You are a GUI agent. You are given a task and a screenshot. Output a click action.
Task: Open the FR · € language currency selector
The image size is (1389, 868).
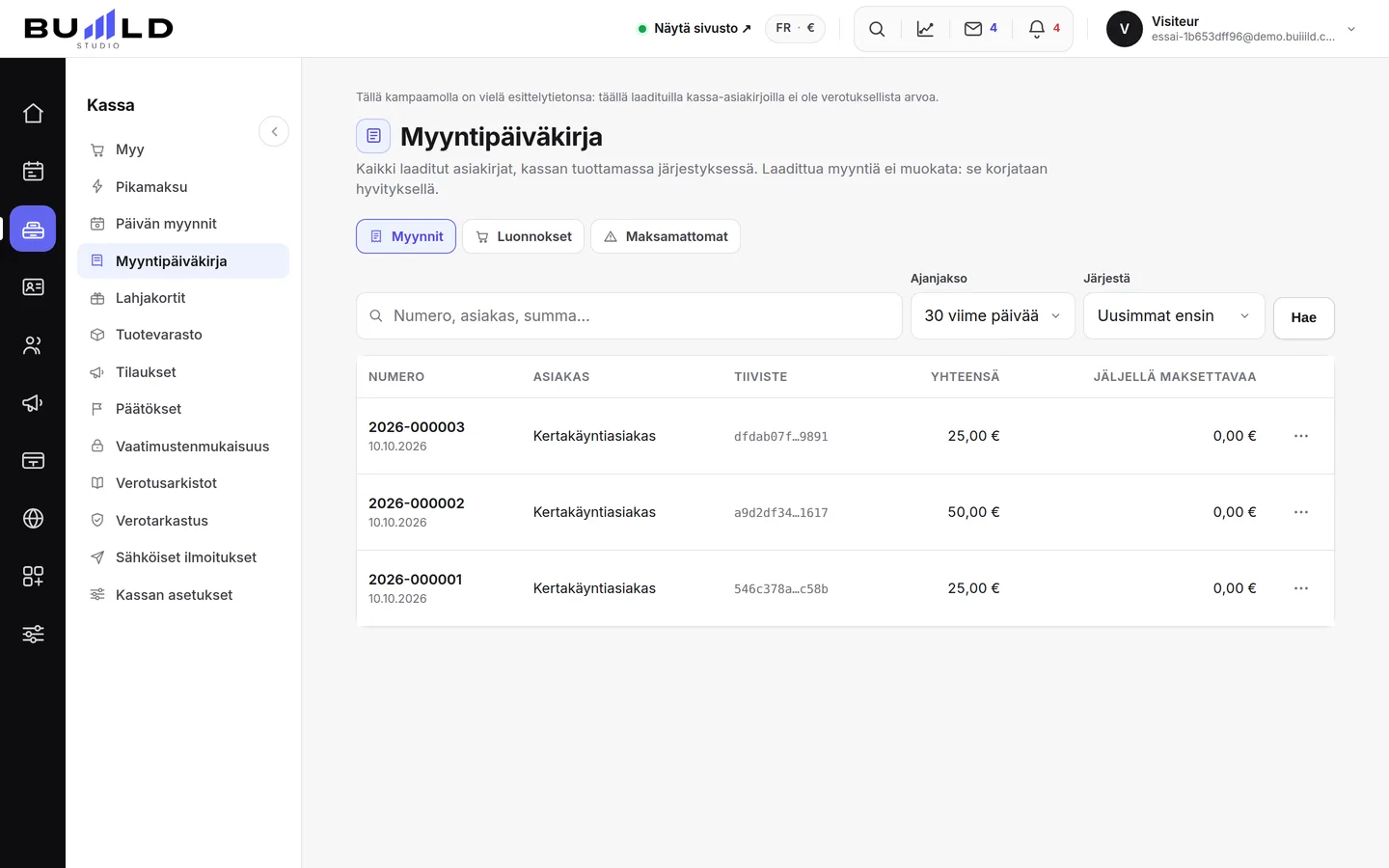coord(795,28)
